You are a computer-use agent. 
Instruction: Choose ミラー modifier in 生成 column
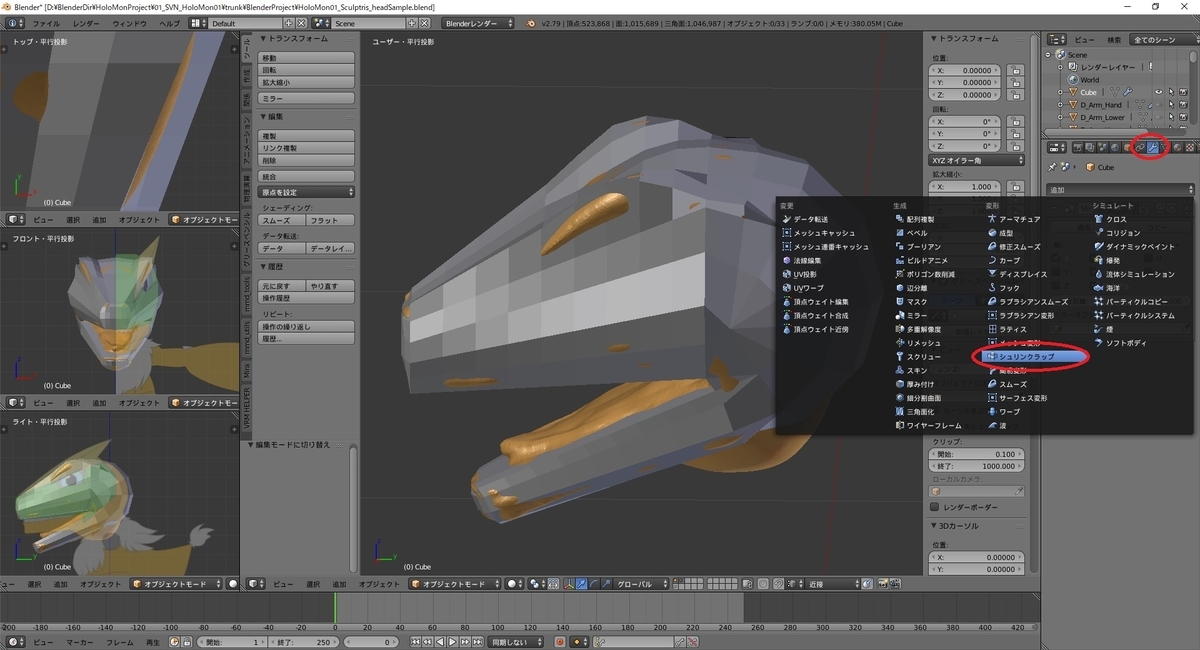(915, 315)
